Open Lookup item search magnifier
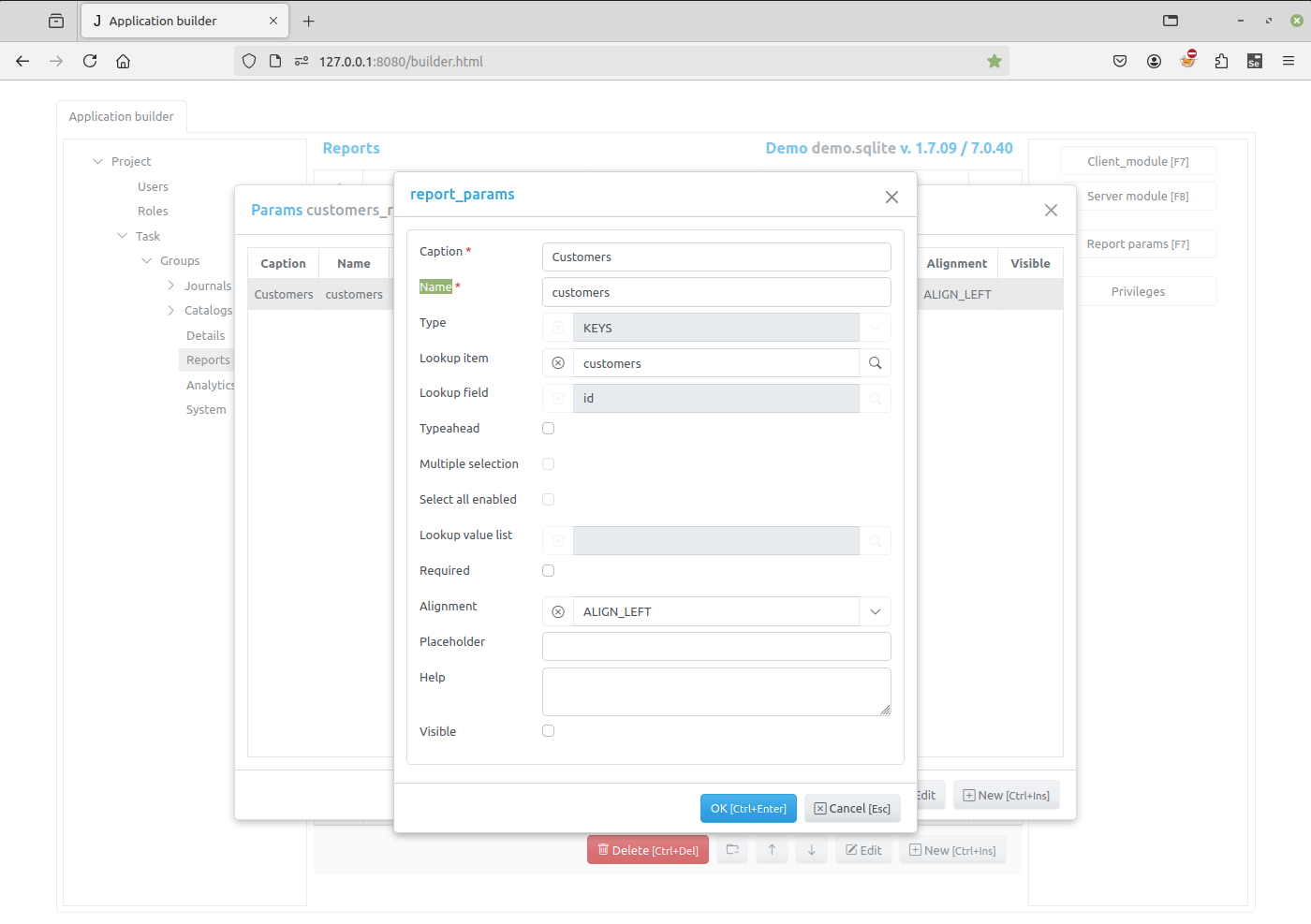Screen dimensions: 1311x924 click(875, 363)
